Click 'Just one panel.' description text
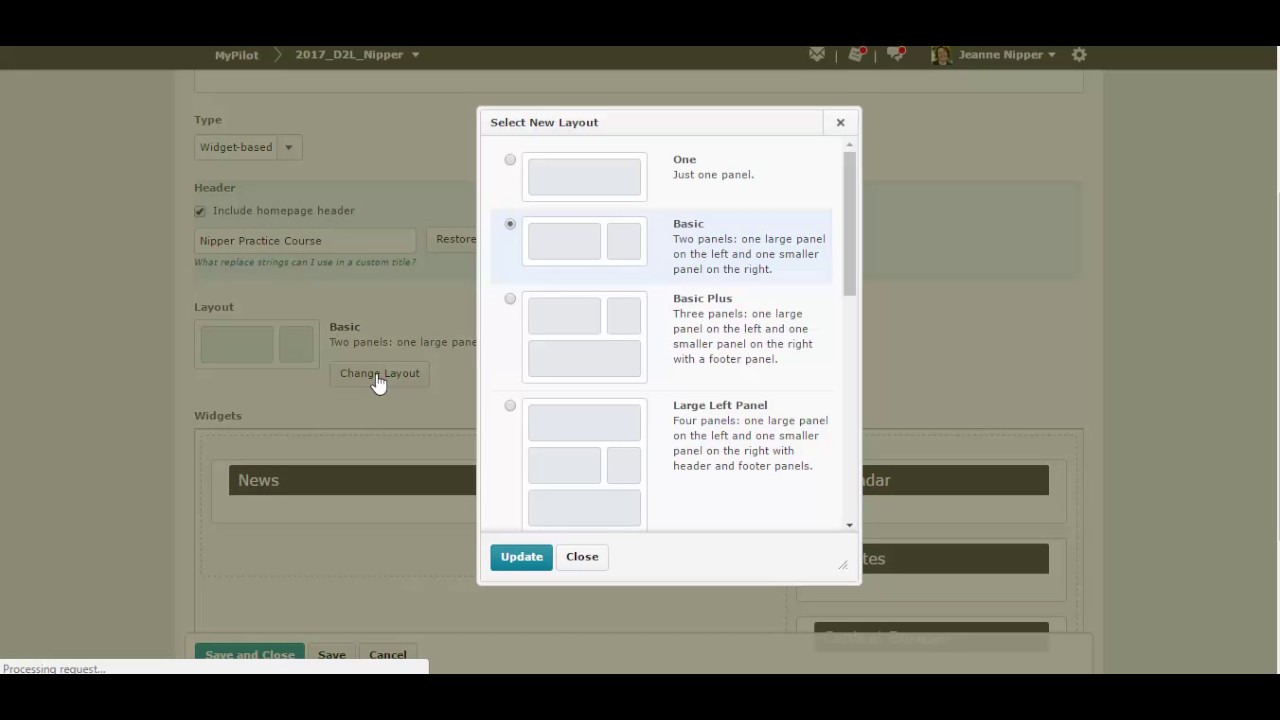 point(713,175)
